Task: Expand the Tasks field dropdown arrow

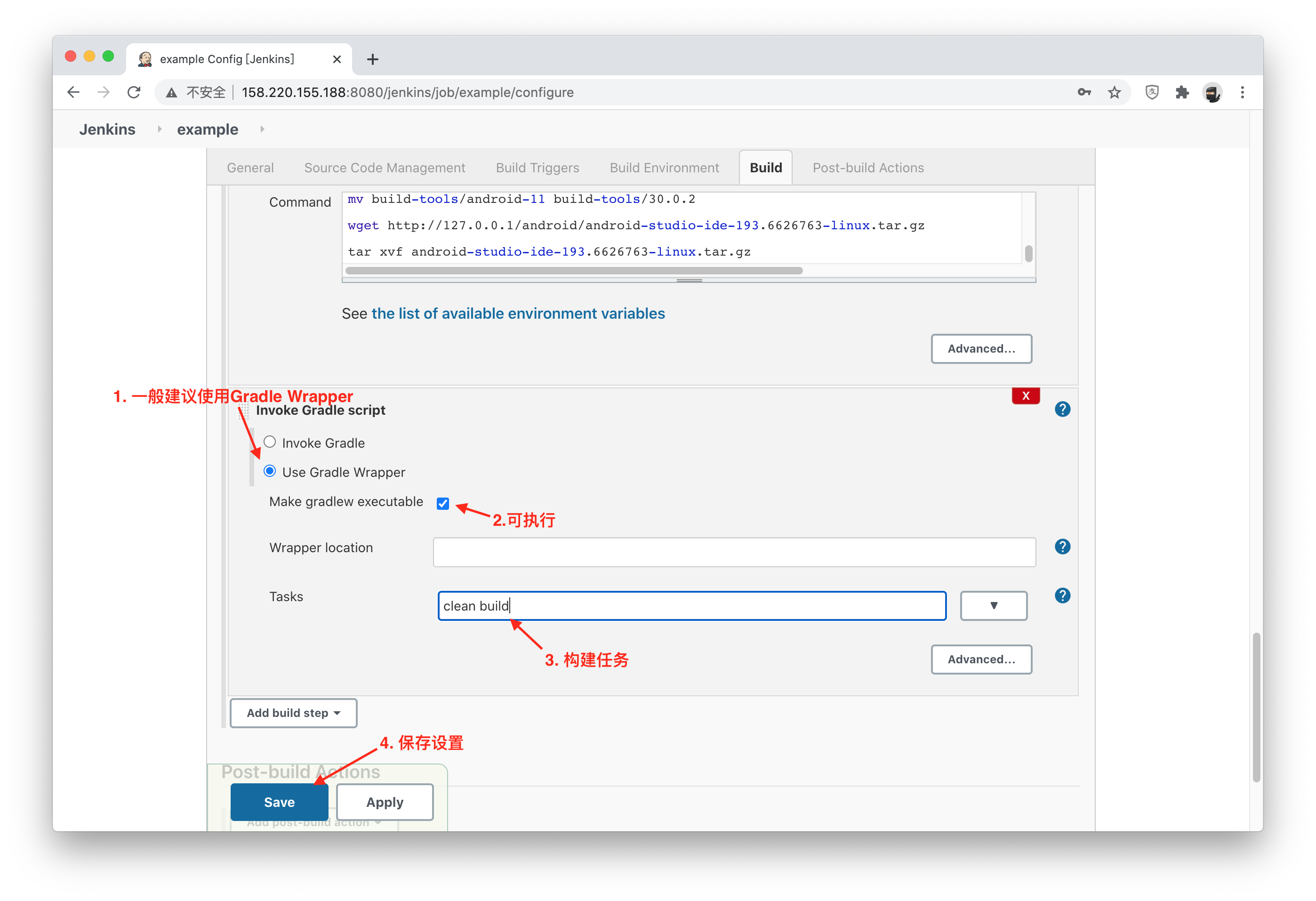Action: tap(993, 605)
